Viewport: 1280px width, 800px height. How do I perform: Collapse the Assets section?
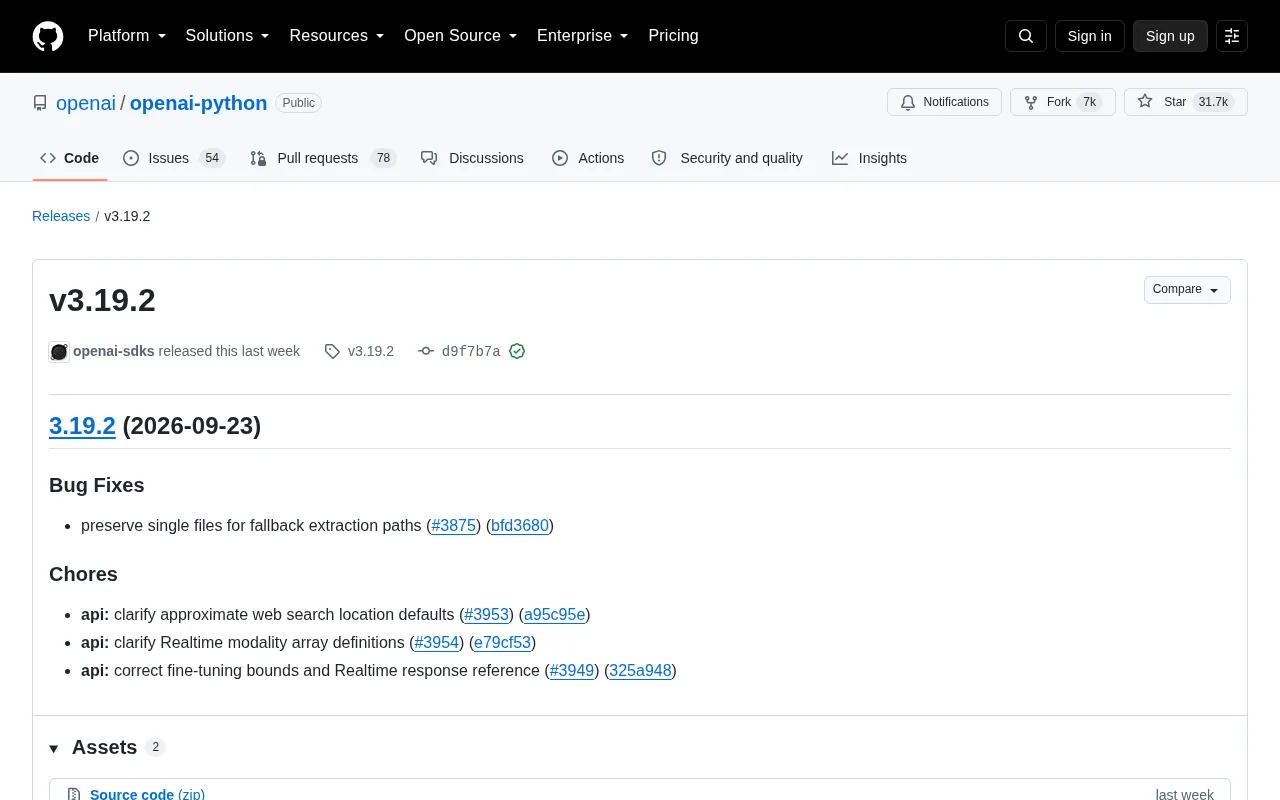107,747
